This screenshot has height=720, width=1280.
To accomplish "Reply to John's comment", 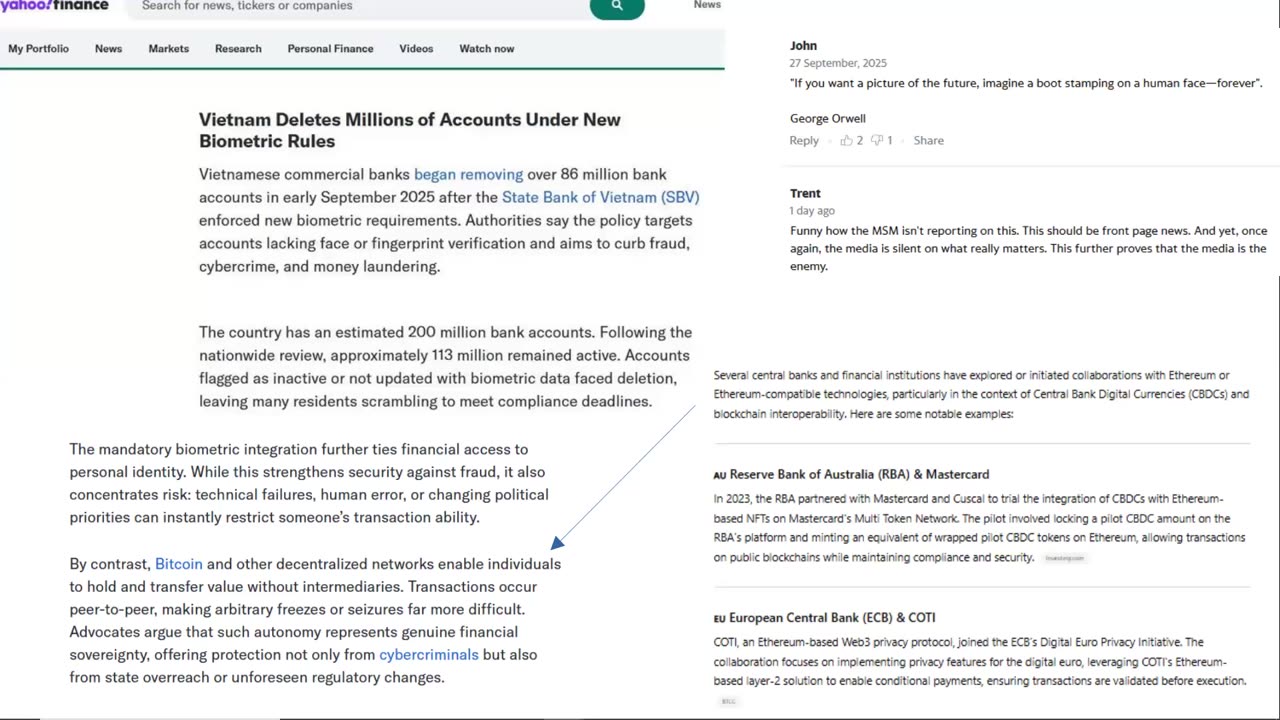I will pos(804,140).
